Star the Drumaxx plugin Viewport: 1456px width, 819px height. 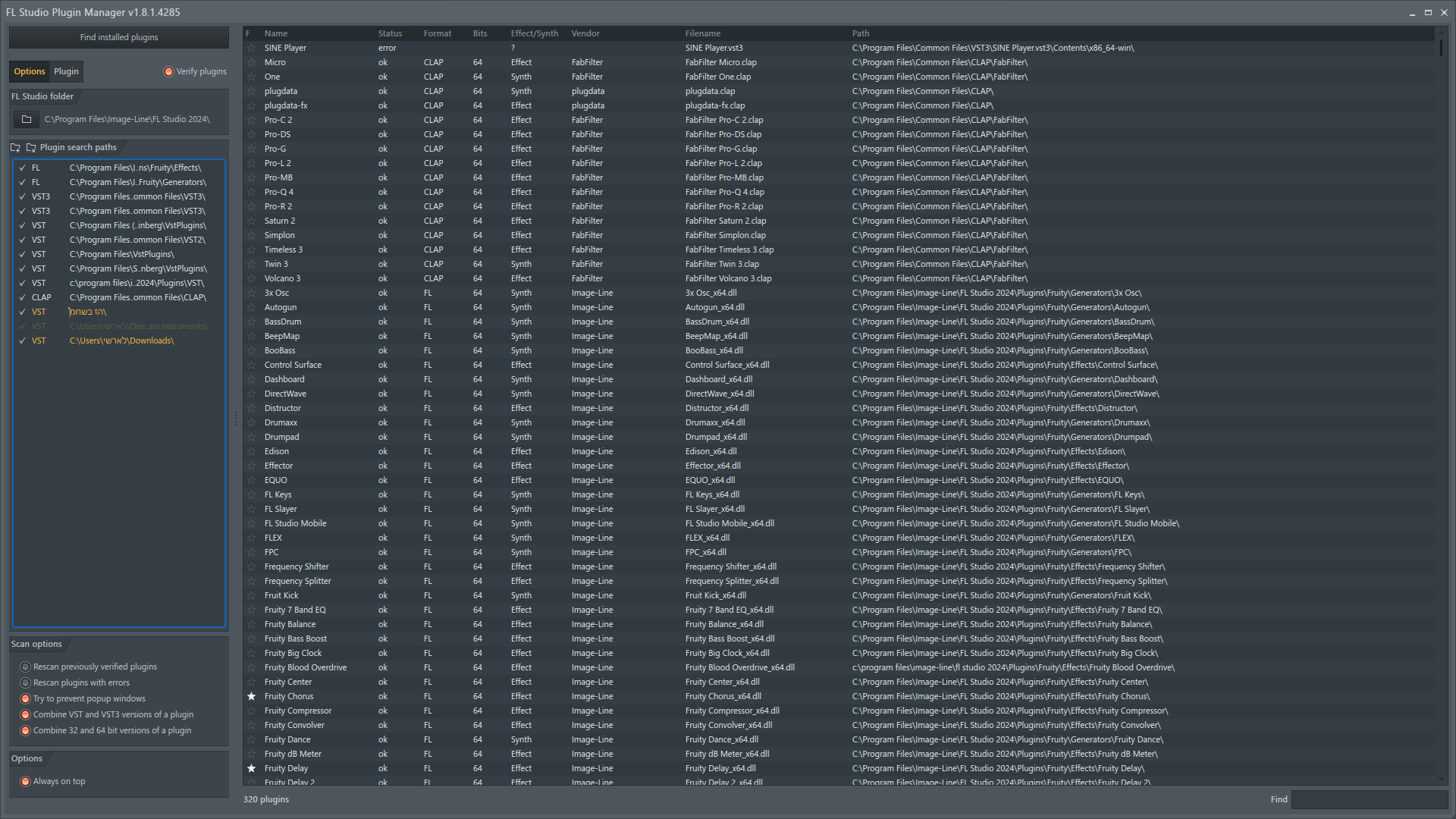252,422
